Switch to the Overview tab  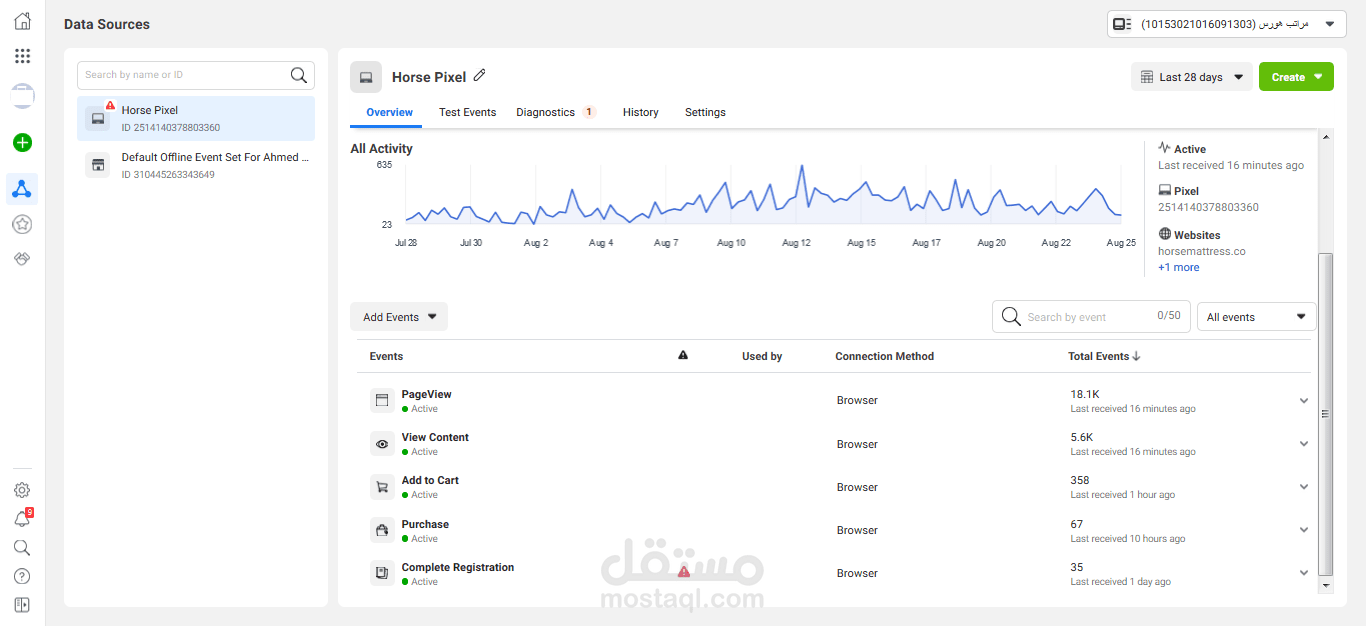tap(390, 112)
